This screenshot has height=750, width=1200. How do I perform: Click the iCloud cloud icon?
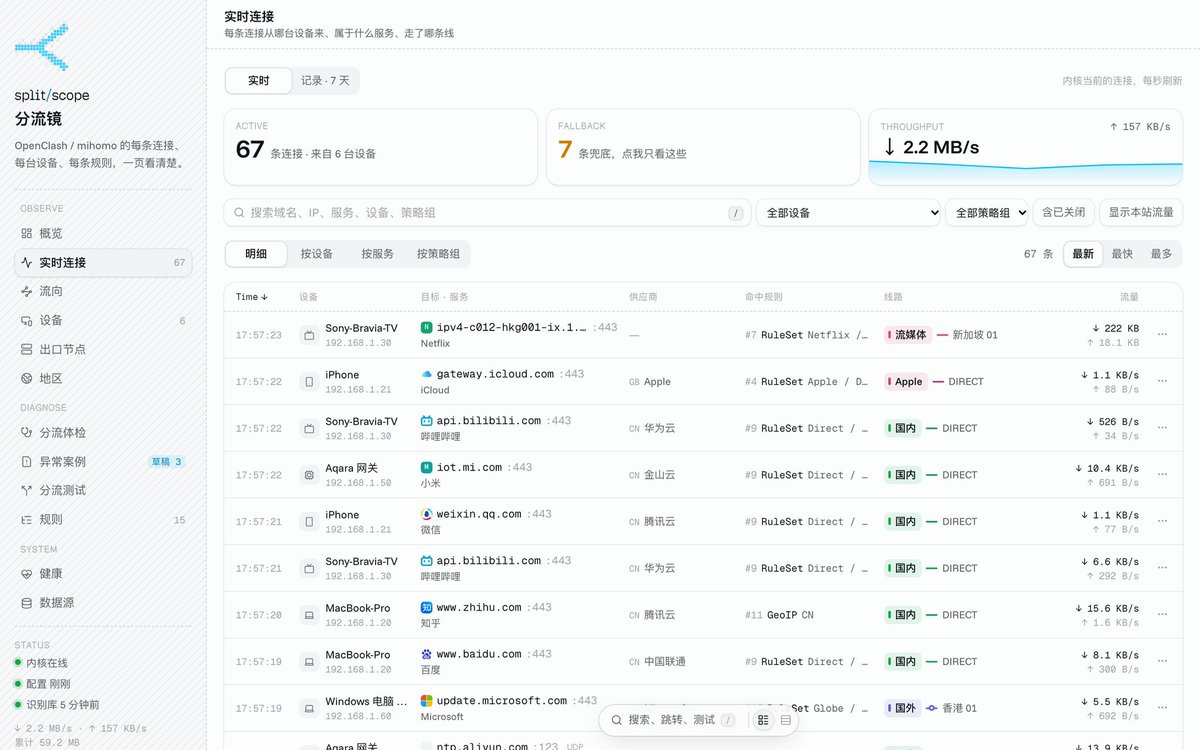[427, 374]
